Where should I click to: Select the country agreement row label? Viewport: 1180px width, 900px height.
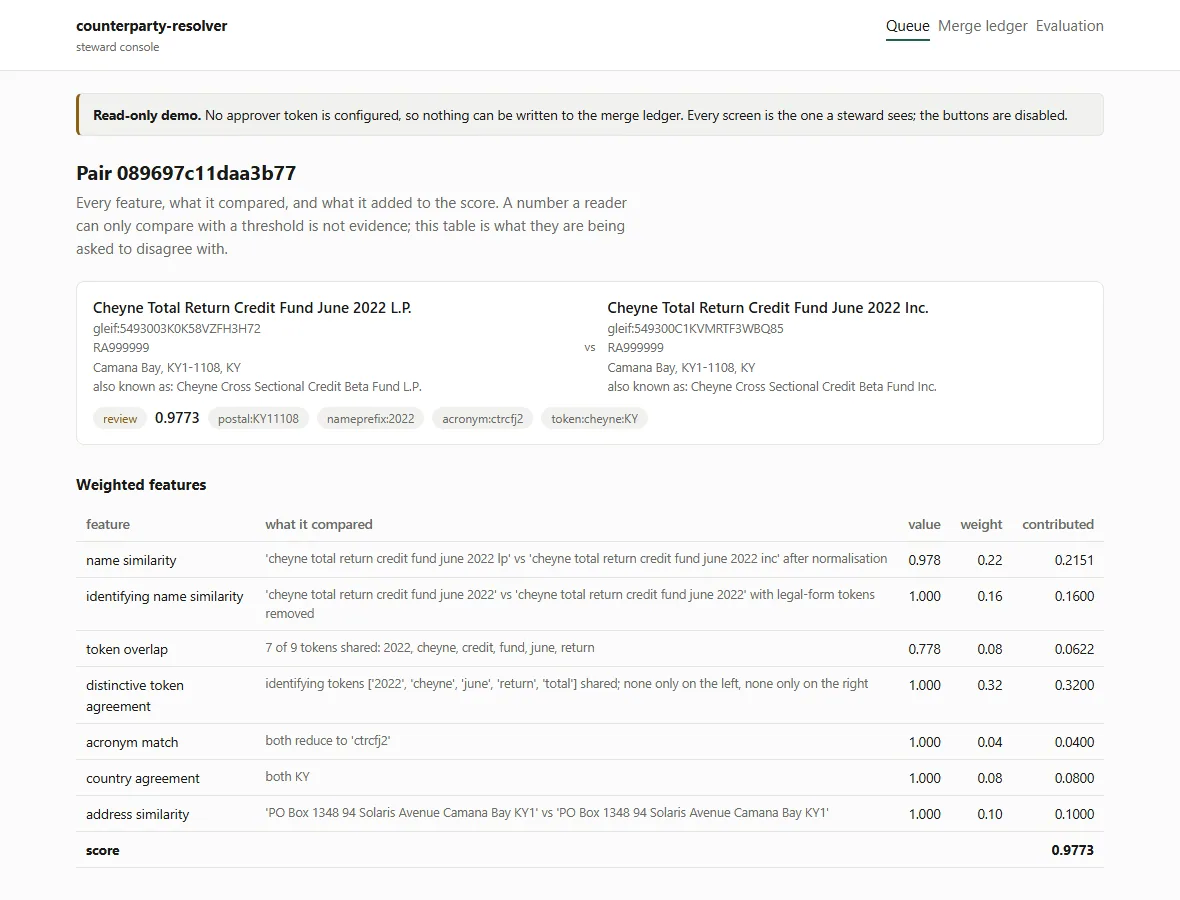tap(143, 778)
